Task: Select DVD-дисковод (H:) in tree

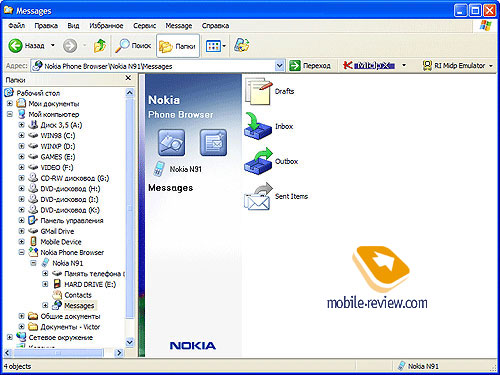Action: click(x=70, y=189)
